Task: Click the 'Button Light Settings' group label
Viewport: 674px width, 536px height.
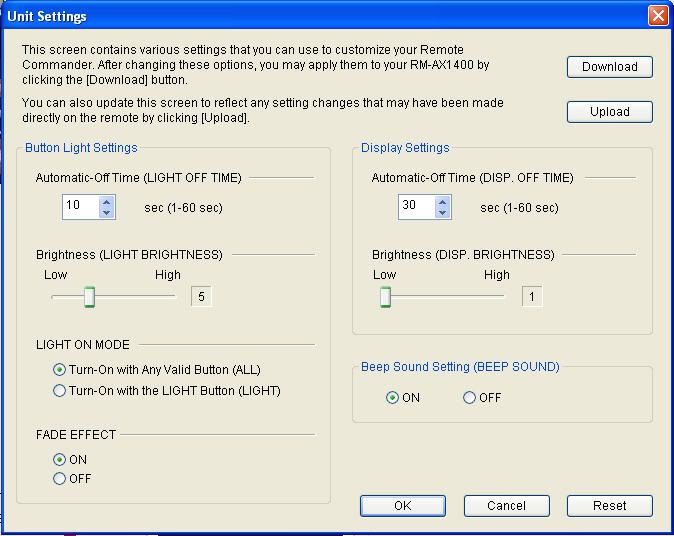Action: point(81,148)
